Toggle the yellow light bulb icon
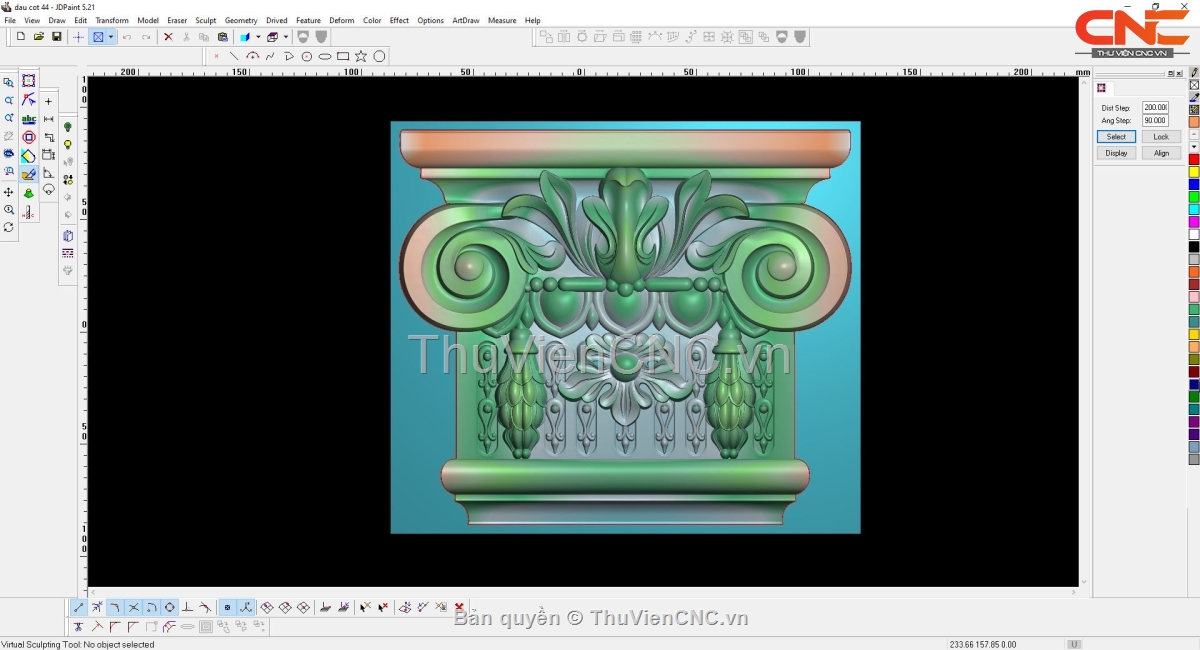1200x650 pixels. [x=68, y=144]
